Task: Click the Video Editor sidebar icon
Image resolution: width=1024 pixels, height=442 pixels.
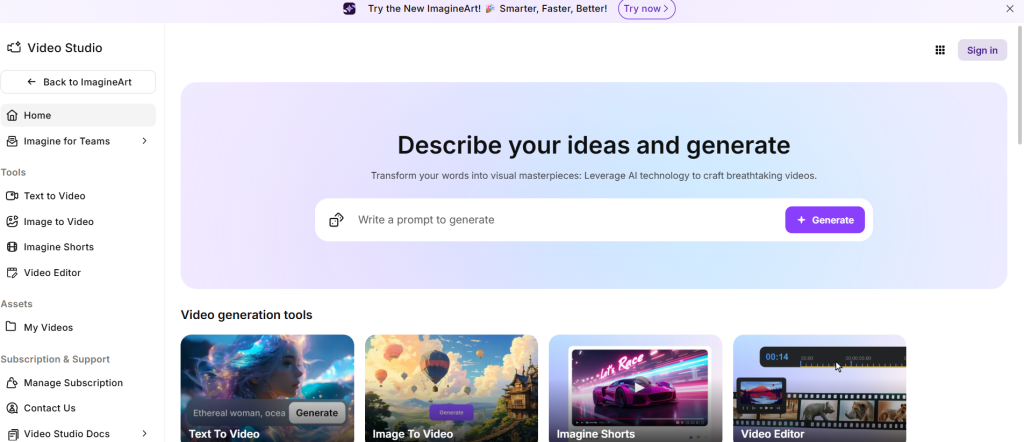Action: tap(12, 273)
